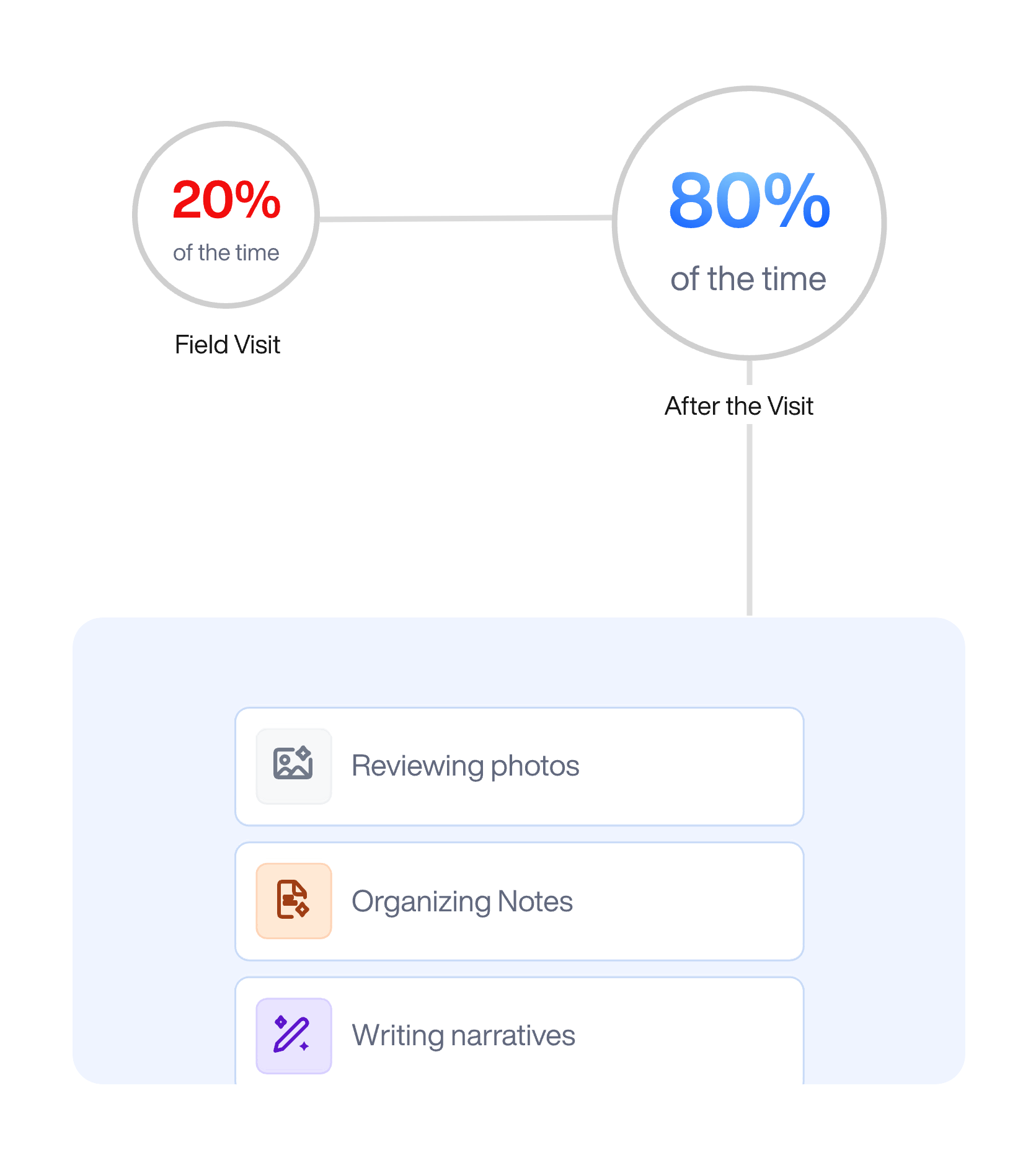Click the Organizing Notes text label
The image size is (1036, 1168).
tap(462, 902)
